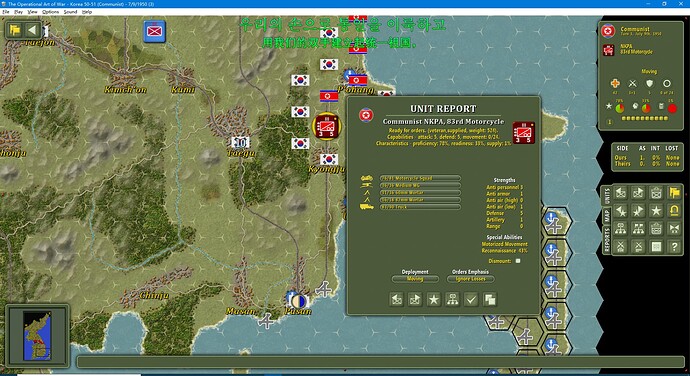The width and height of the screenshot is (690, 376).
Task: Click the previous unit arrow-envelope icon in panel
Action: (x=620, y=193)
